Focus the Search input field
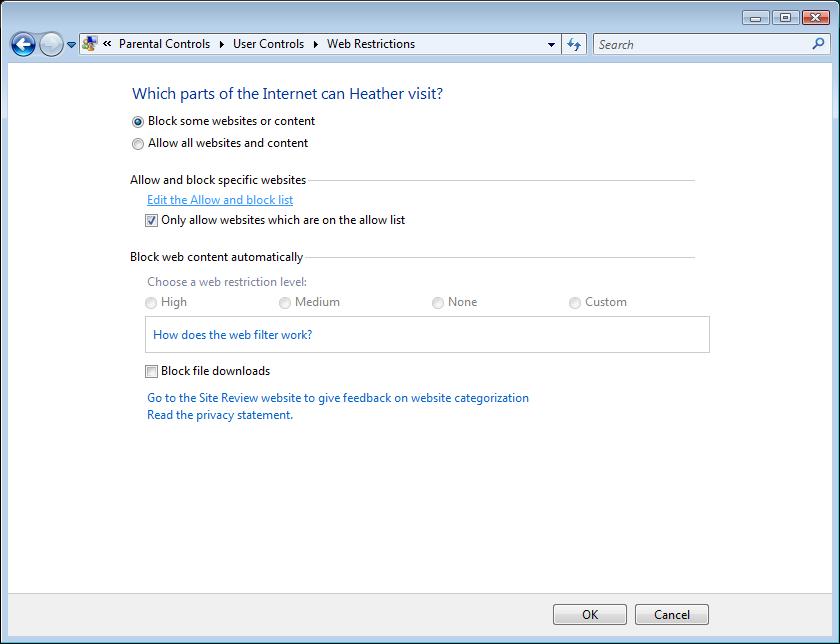840x644 pixels. pos(702,44)
